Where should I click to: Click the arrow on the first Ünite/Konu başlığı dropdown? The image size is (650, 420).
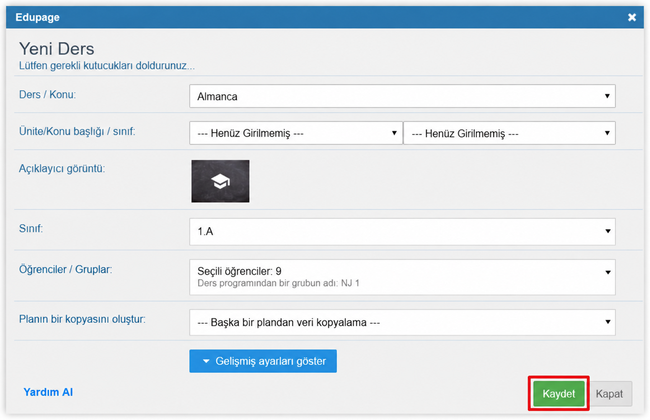394,133
